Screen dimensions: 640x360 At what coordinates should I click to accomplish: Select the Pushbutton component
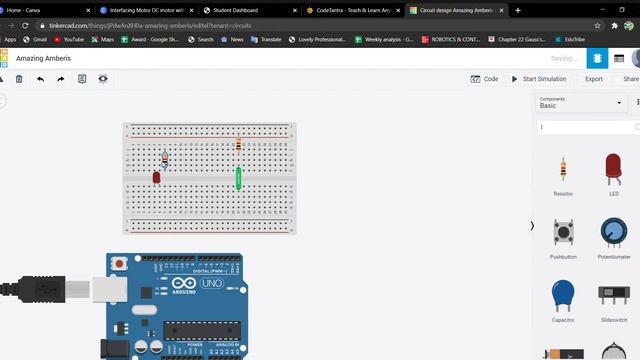click(563, 239)
